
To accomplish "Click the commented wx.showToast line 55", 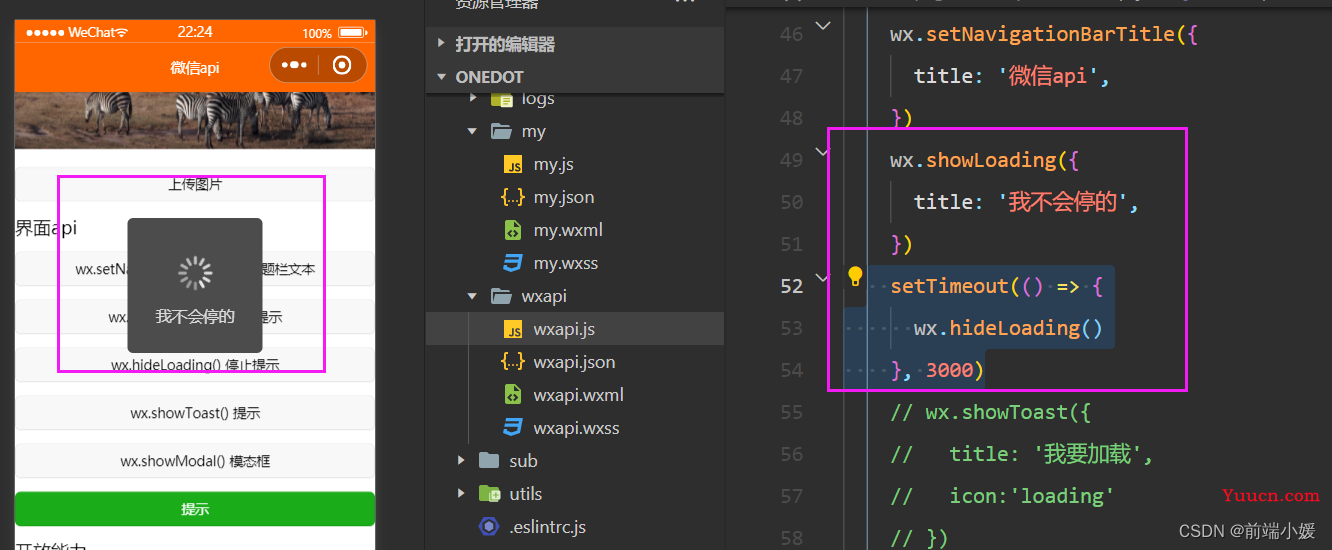I will click(x=991, y=412).
